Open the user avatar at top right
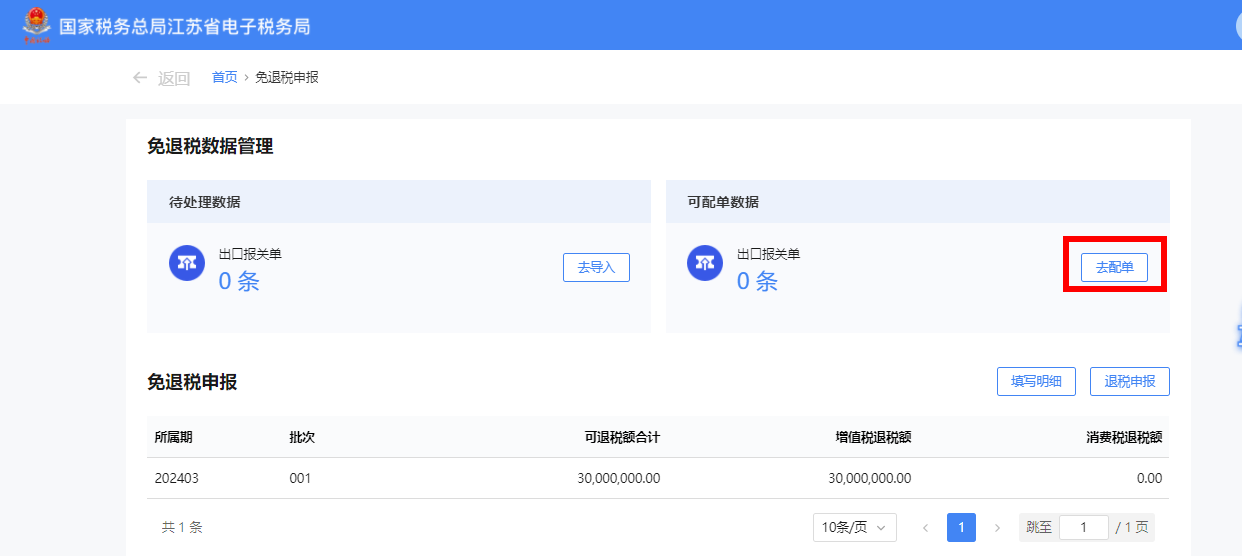 [x=1236, y=25]
